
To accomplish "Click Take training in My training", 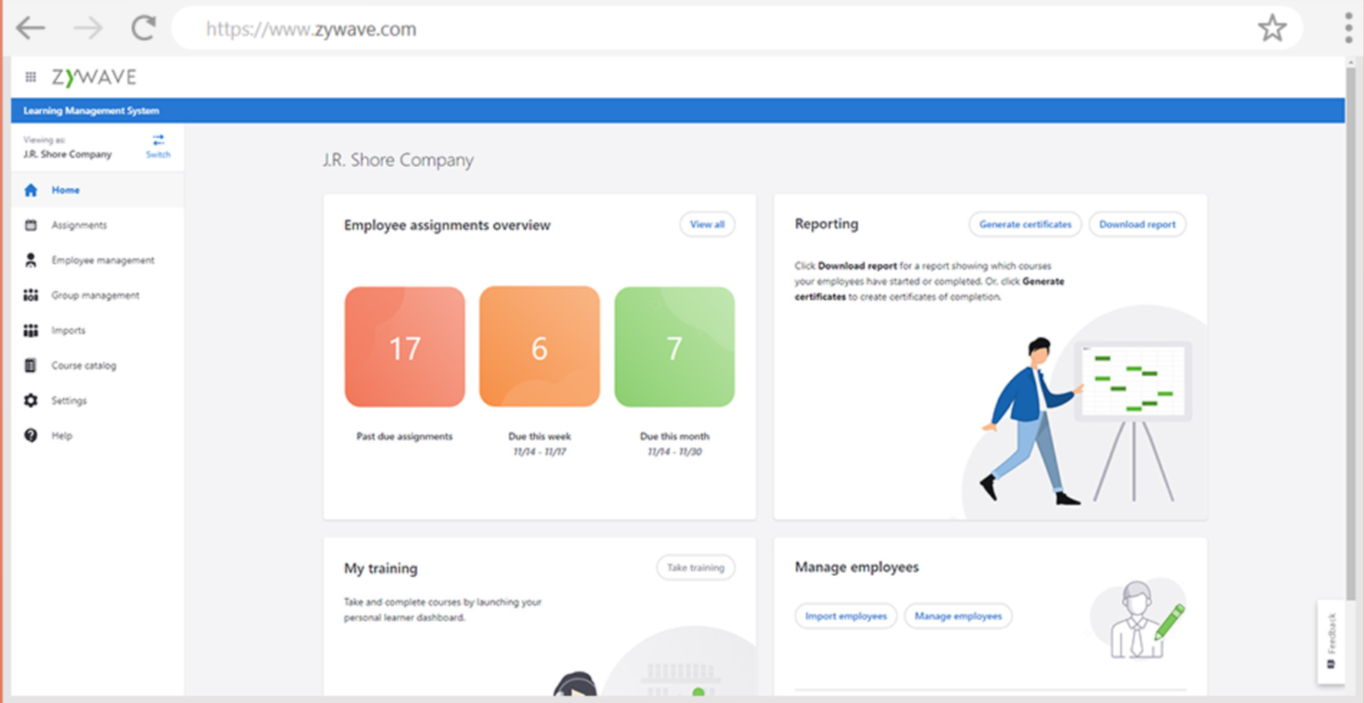I will pos(695,567).
